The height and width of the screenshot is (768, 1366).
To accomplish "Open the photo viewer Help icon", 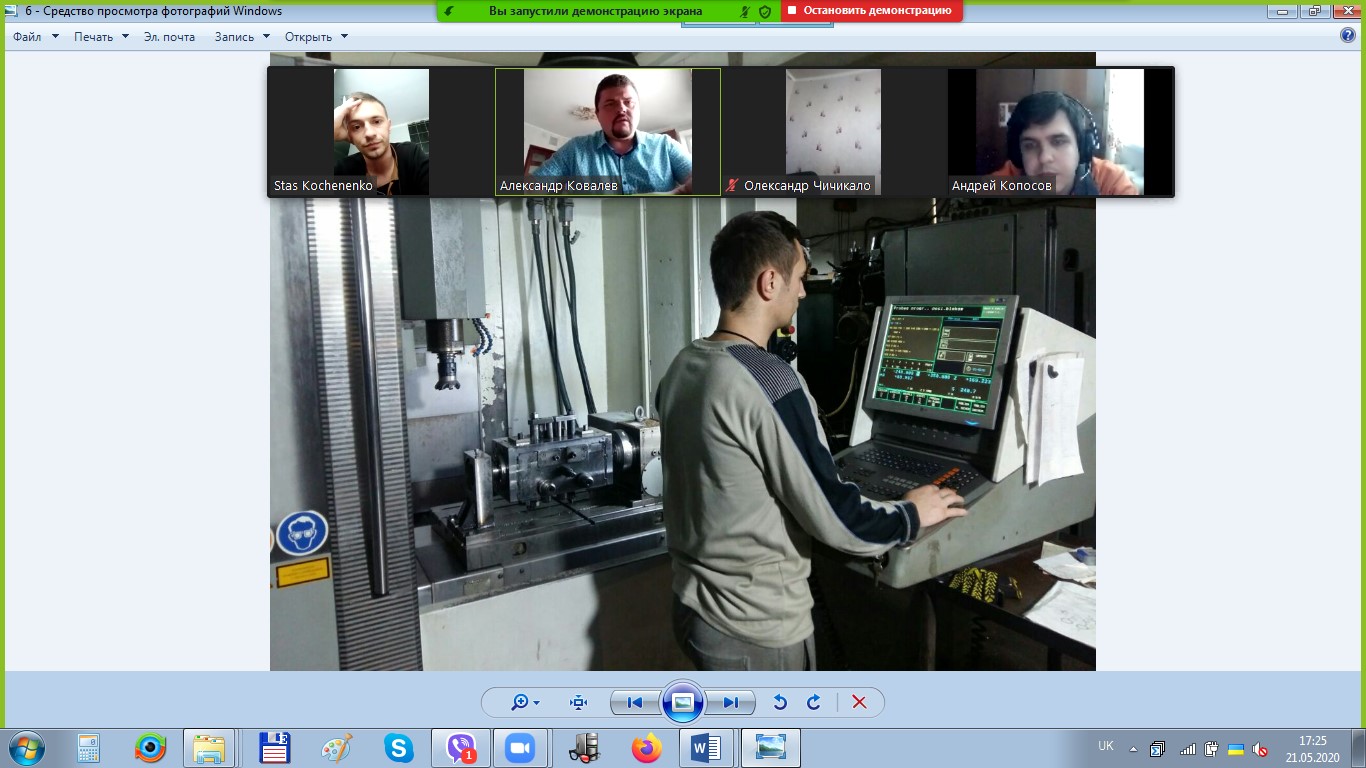I will (1348, 36).
